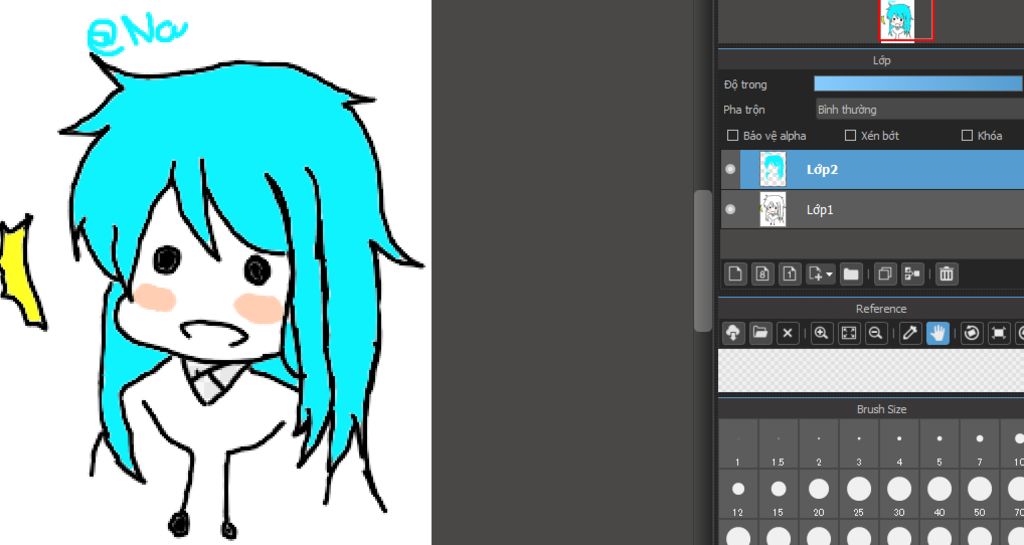Screen dimensions: 1024x545
Task: Click the Brush Size panel header
Action: [881, 409]
